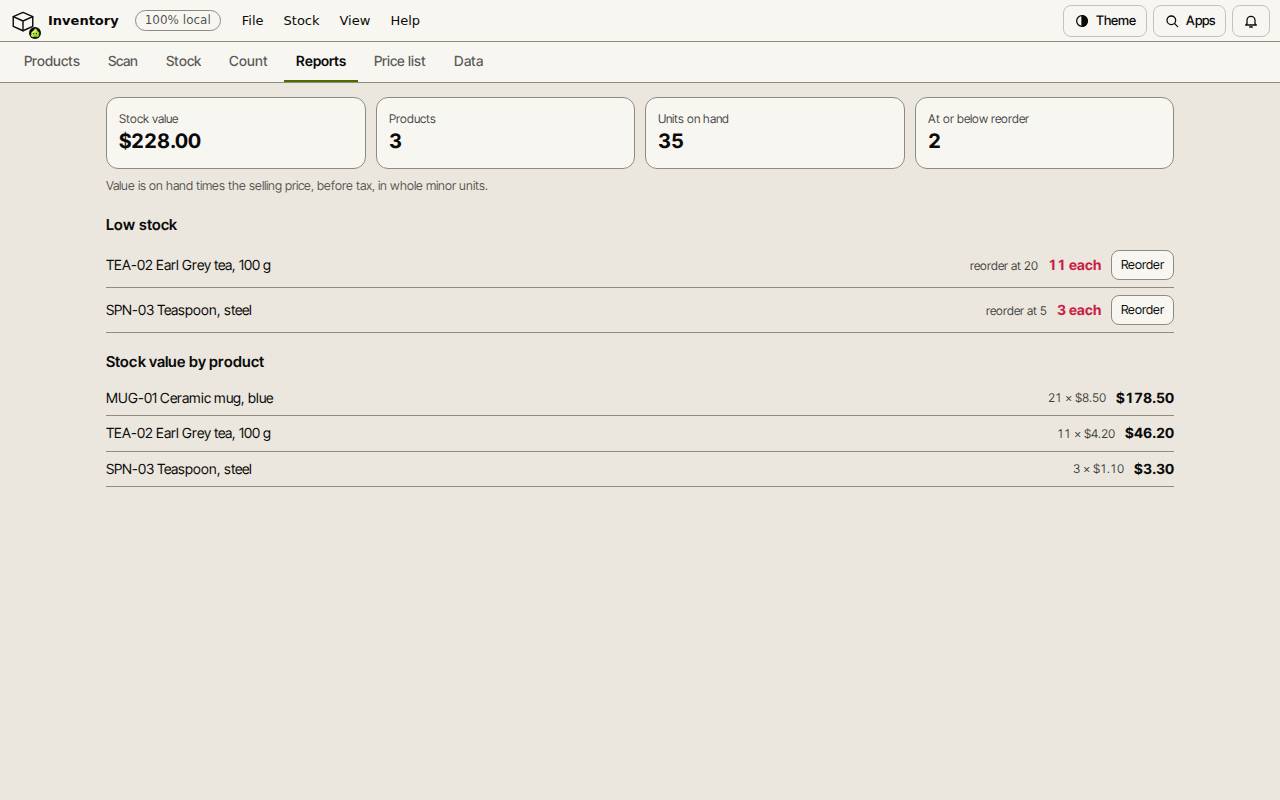Click the 'Low stock' heading
1280x800 pixels.
141,225
